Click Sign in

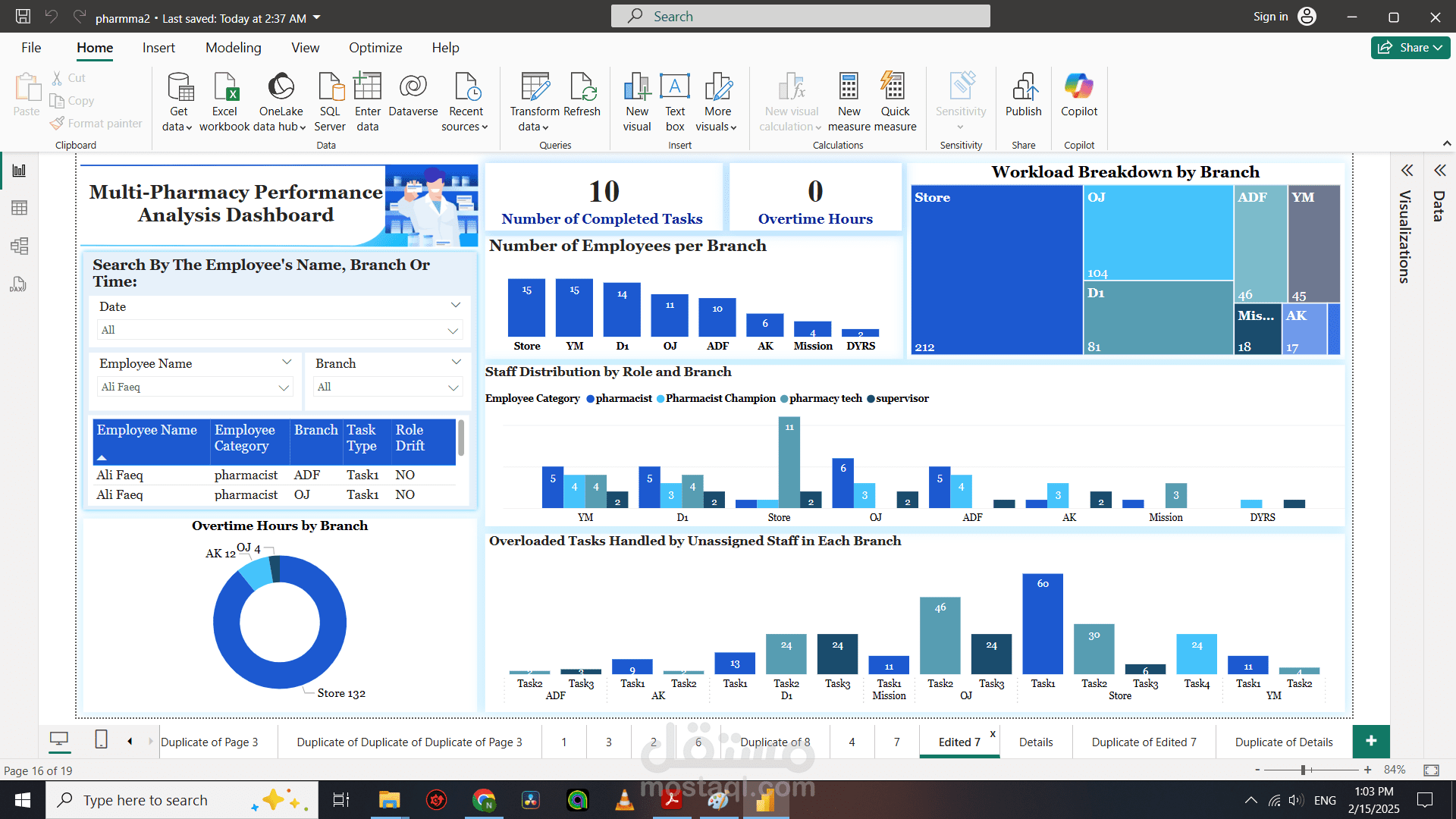pos(1270,17)
